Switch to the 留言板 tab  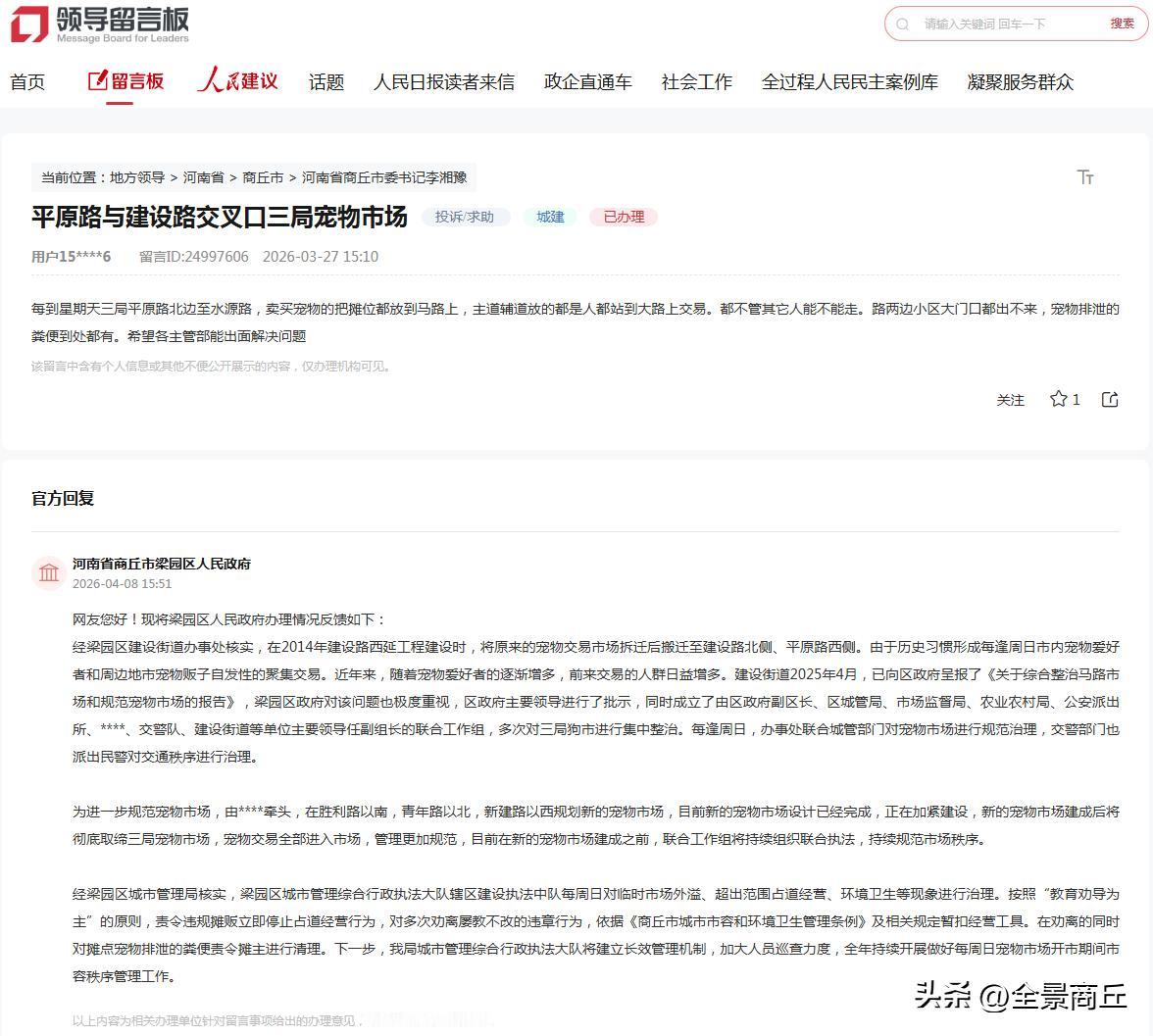click(x=135, y=81)
